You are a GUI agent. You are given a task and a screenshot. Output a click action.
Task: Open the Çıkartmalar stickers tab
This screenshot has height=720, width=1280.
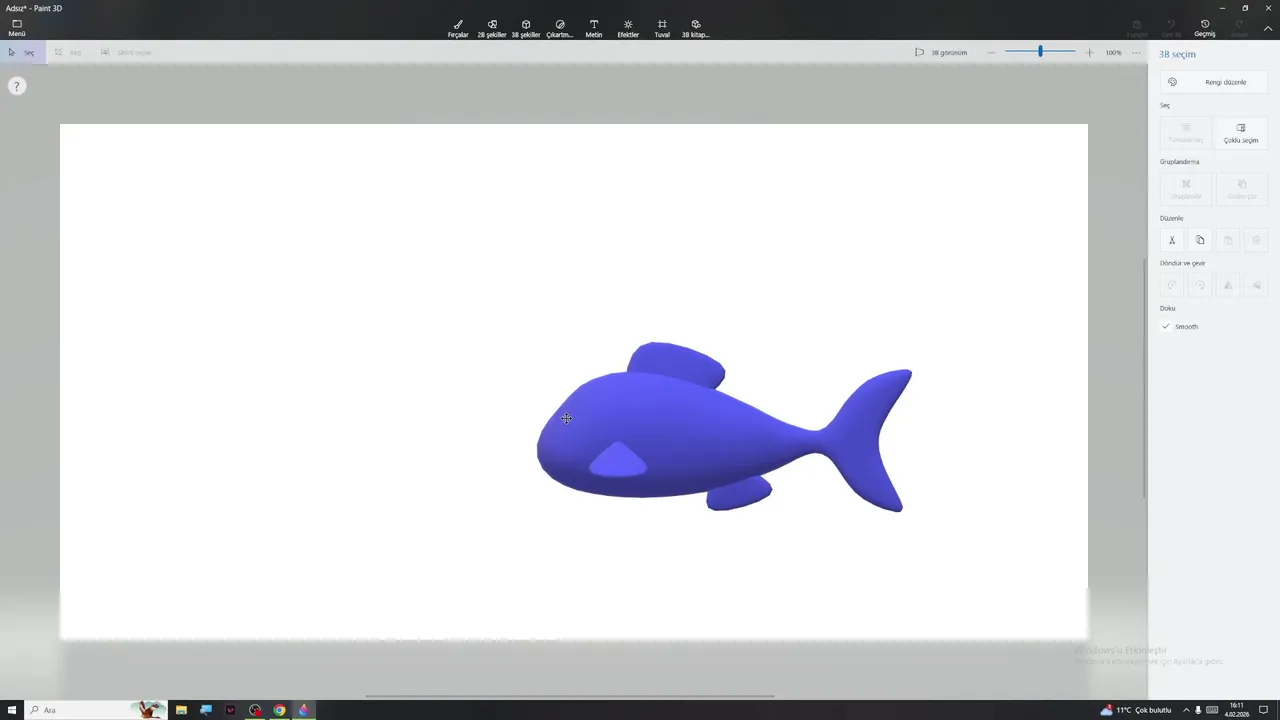560,28
